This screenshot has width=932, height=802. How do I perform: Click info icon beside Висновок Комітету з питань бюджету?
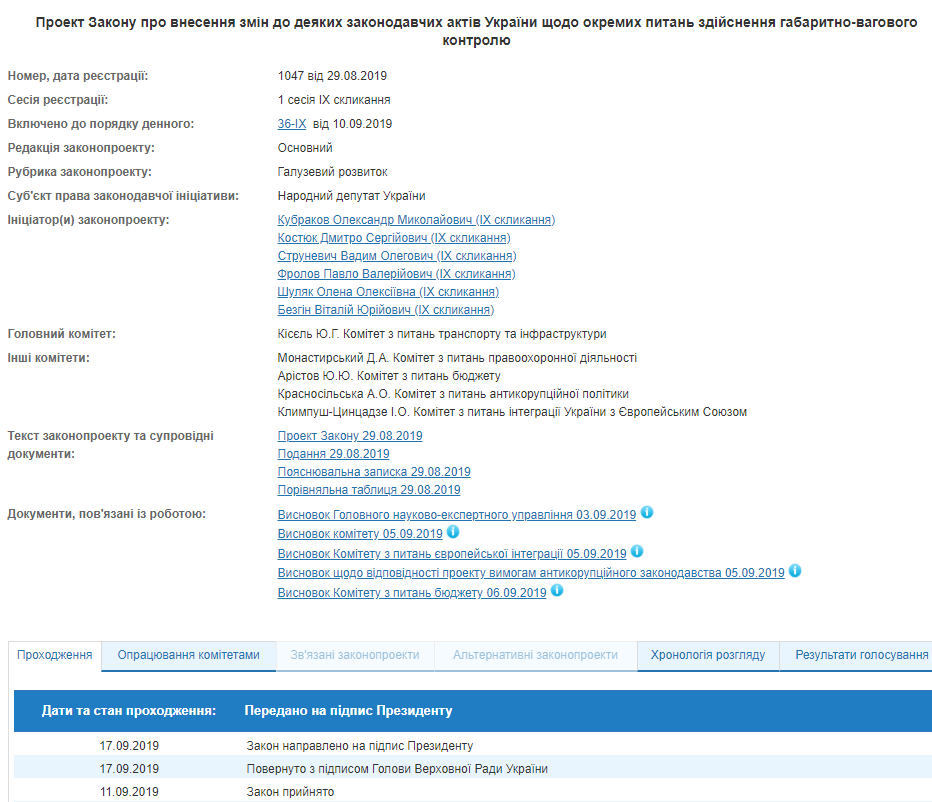[557, 591]
